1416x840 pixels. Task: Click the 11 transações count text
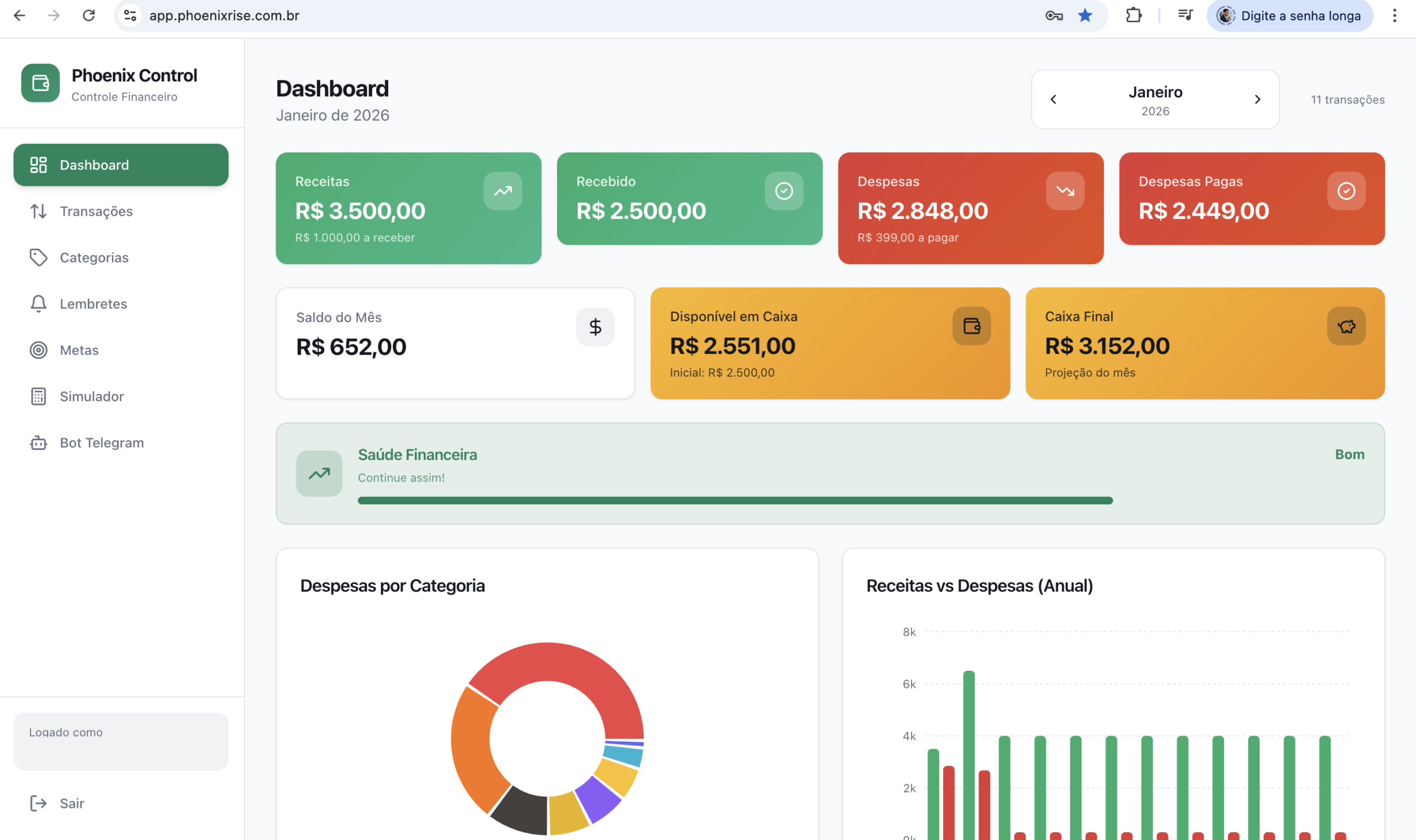pos(1347,100)
